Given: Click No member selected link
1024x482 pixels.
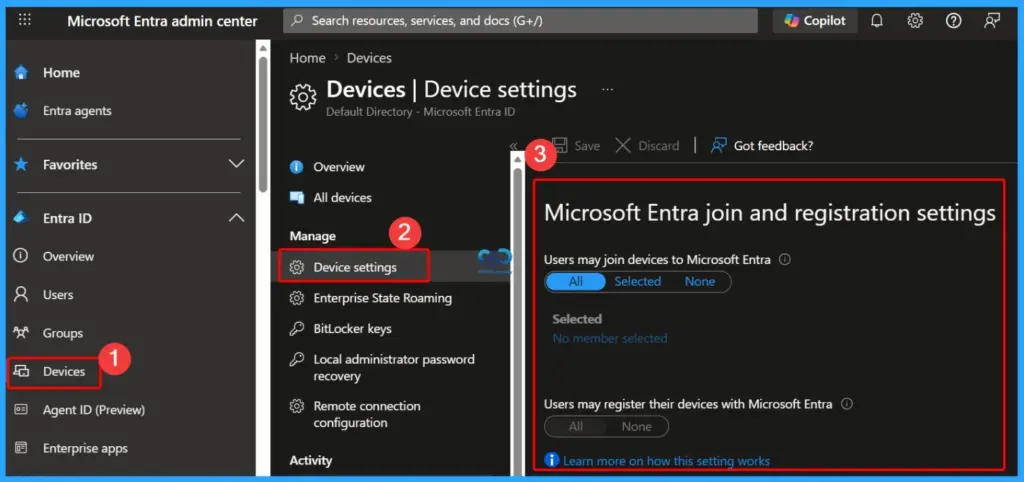Looking at the screenshot, I should point(610,338).
